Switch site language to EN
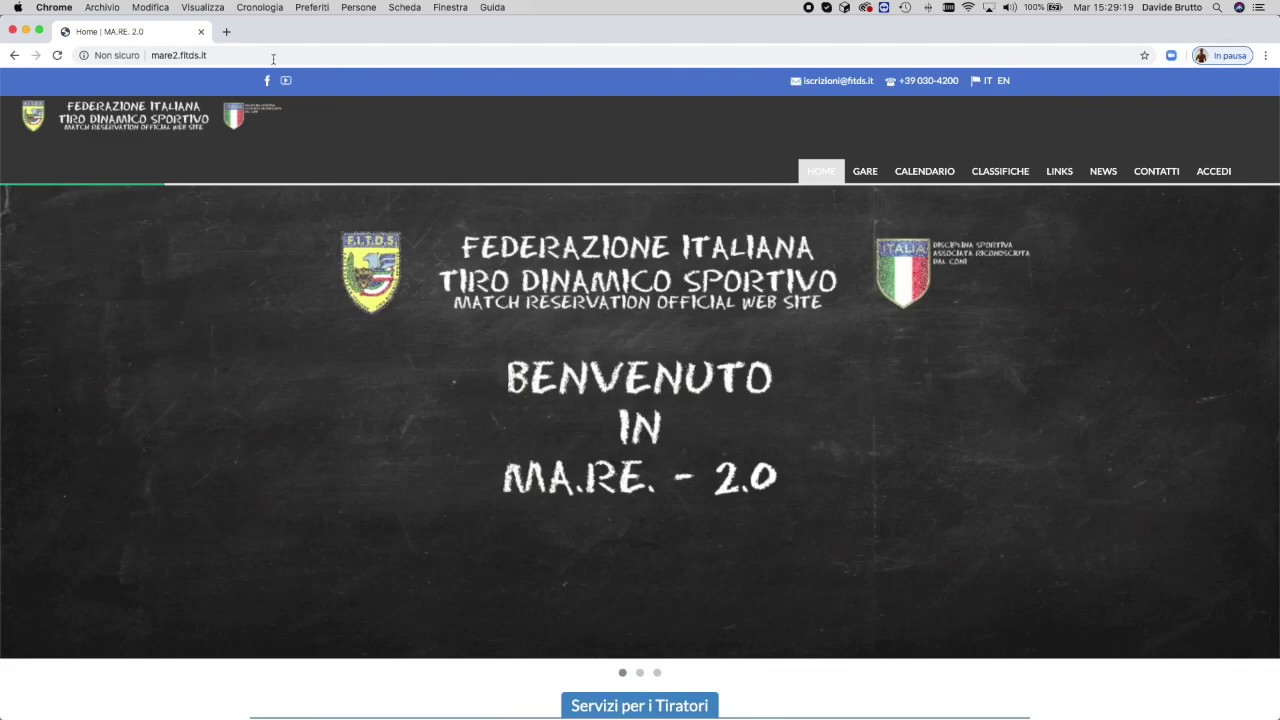The image size is (1280, 720). pyautogui.click(x=1003, y=81)
